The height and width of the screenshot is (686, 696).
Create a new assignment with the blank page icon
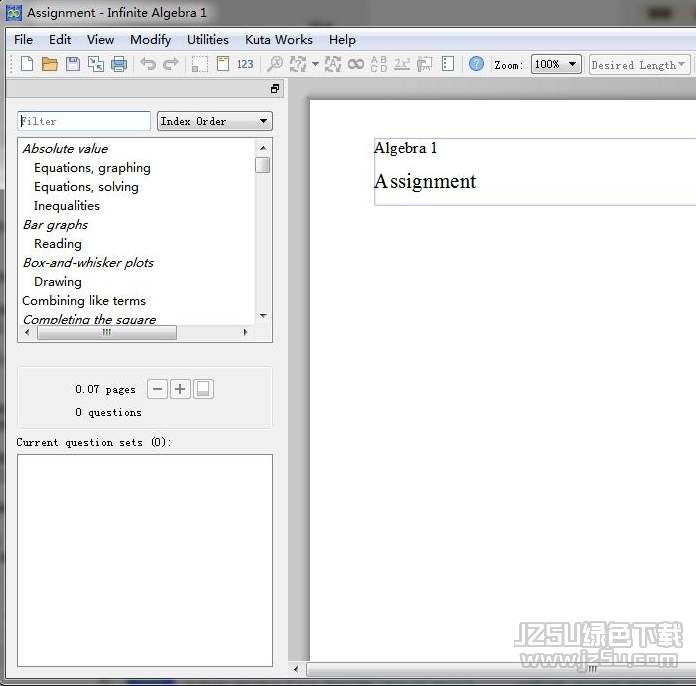click(27, 64)
